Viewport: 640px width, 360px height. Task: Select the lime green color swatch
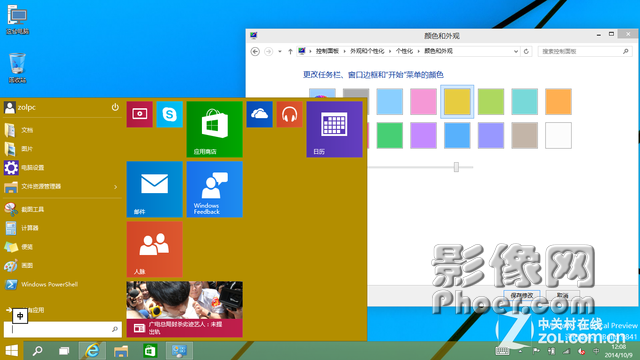pos(491,102)
